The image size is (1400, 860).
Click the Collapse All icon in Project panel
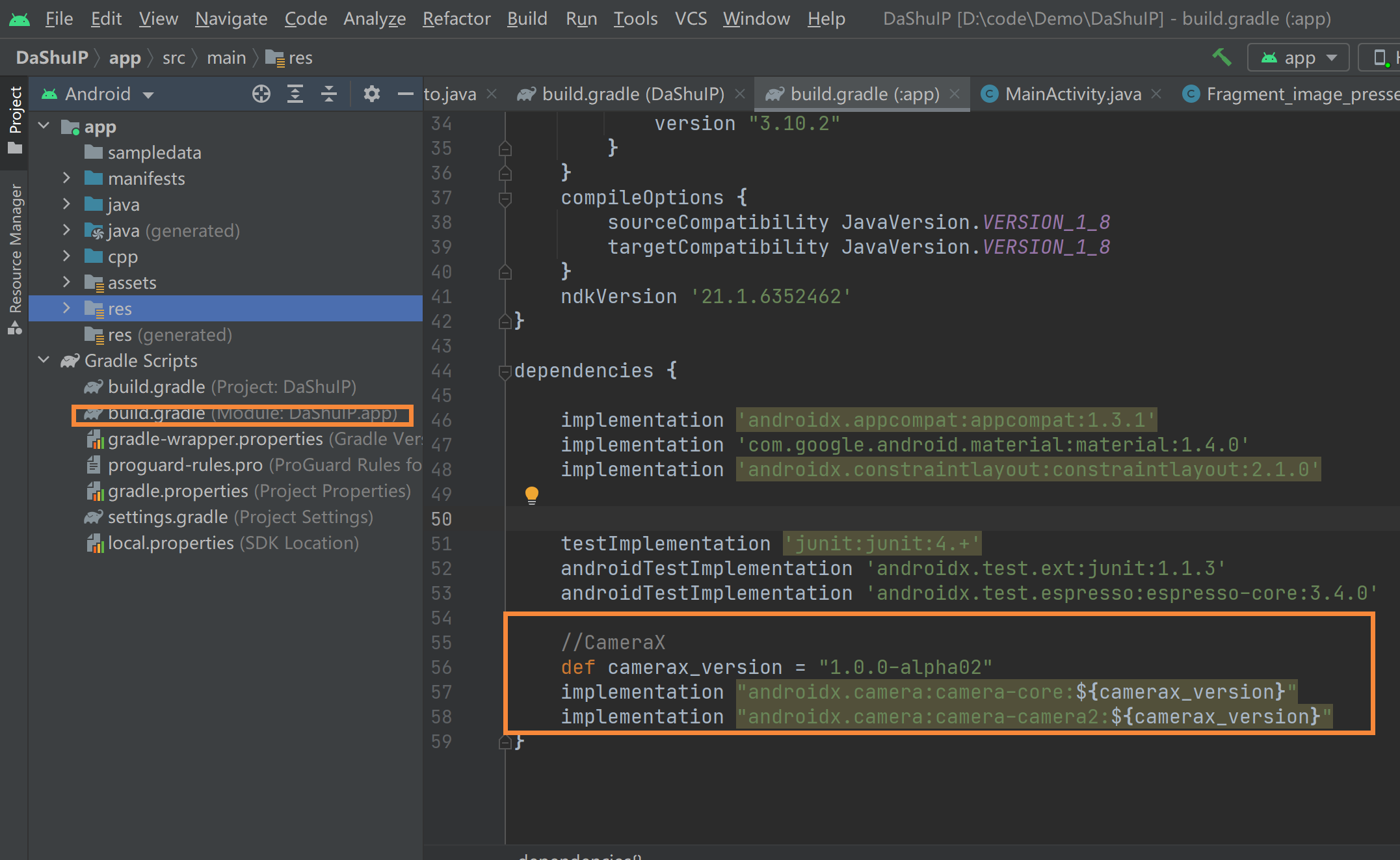(x=329, y=94)
